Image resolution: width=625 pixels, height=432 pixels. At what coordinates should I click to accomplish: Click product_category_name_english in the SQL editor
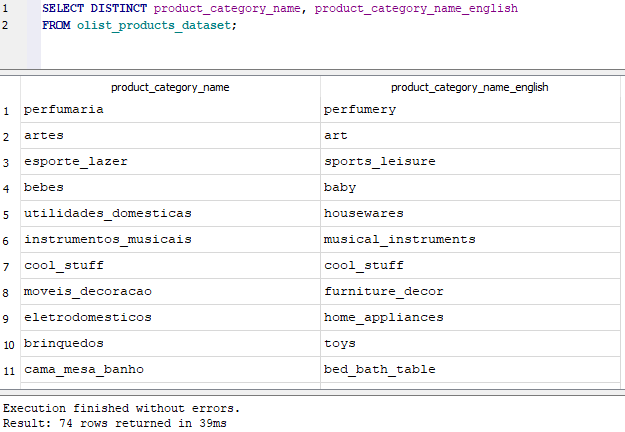[x=416, y=8]
